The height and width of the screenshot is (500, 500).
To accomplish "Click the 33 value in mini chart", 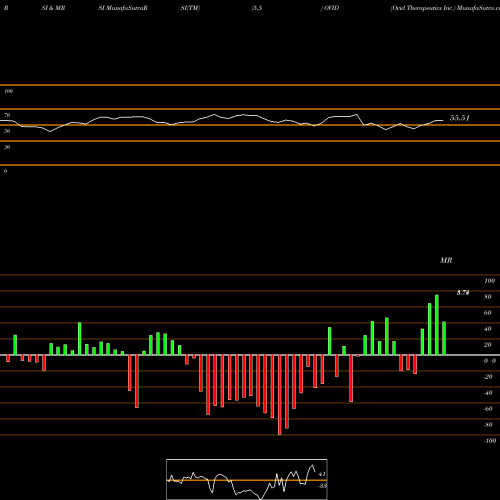I will [x=322, y=486].
